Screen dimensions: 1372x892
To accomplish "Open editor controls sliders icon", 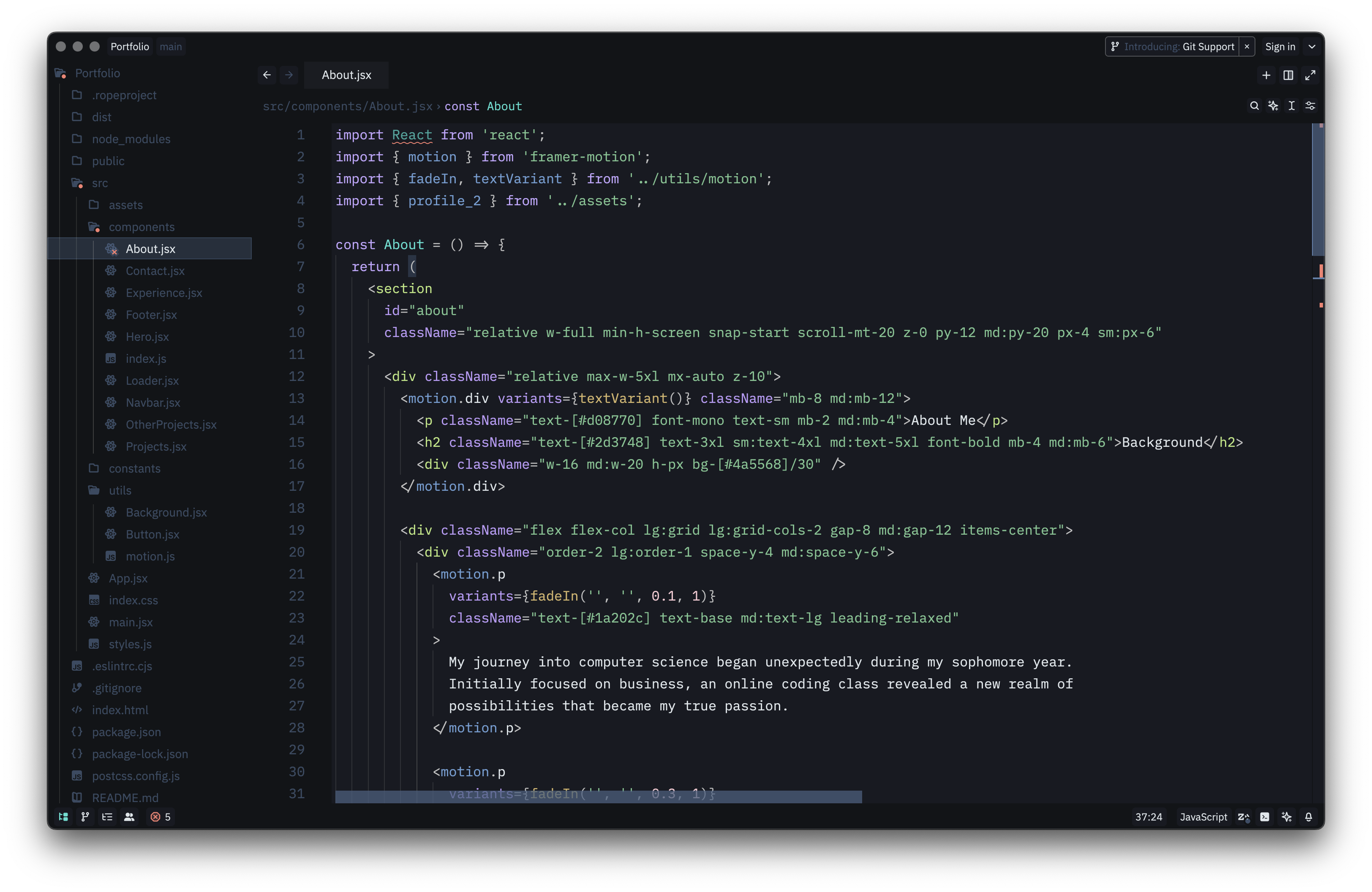I will click(1310, 106).
